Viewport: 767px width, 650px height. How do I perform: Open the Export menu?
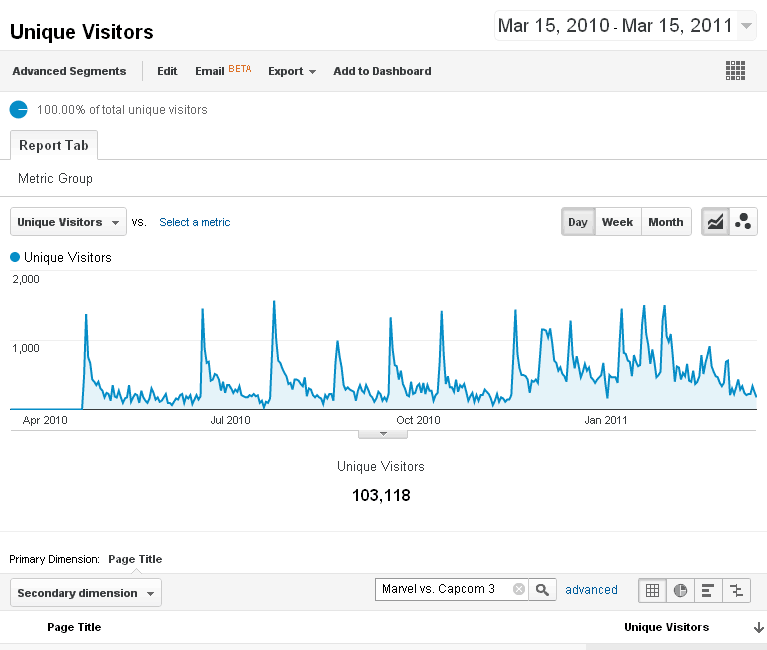point(292,71)
